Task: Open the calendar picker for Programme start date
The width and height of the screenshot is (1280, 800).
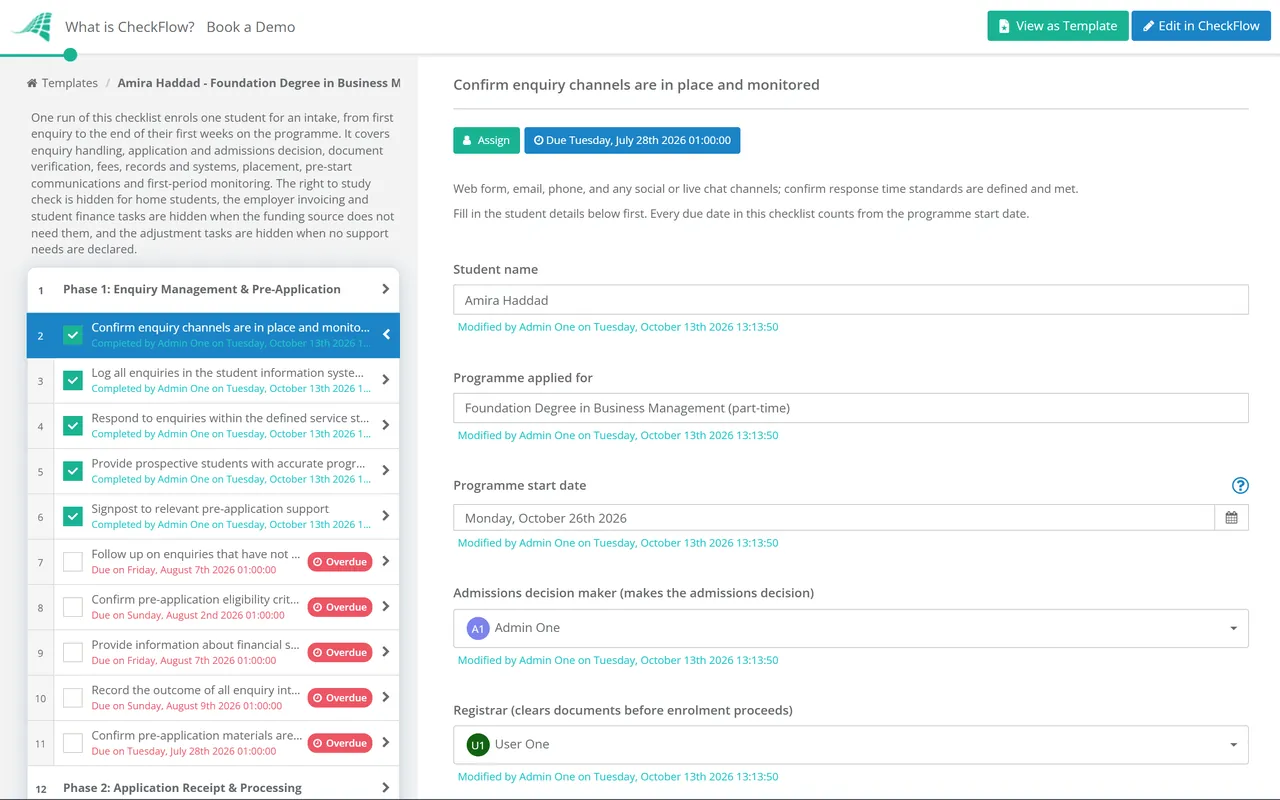Action: pyautogui.click(x=1231, y=518)
